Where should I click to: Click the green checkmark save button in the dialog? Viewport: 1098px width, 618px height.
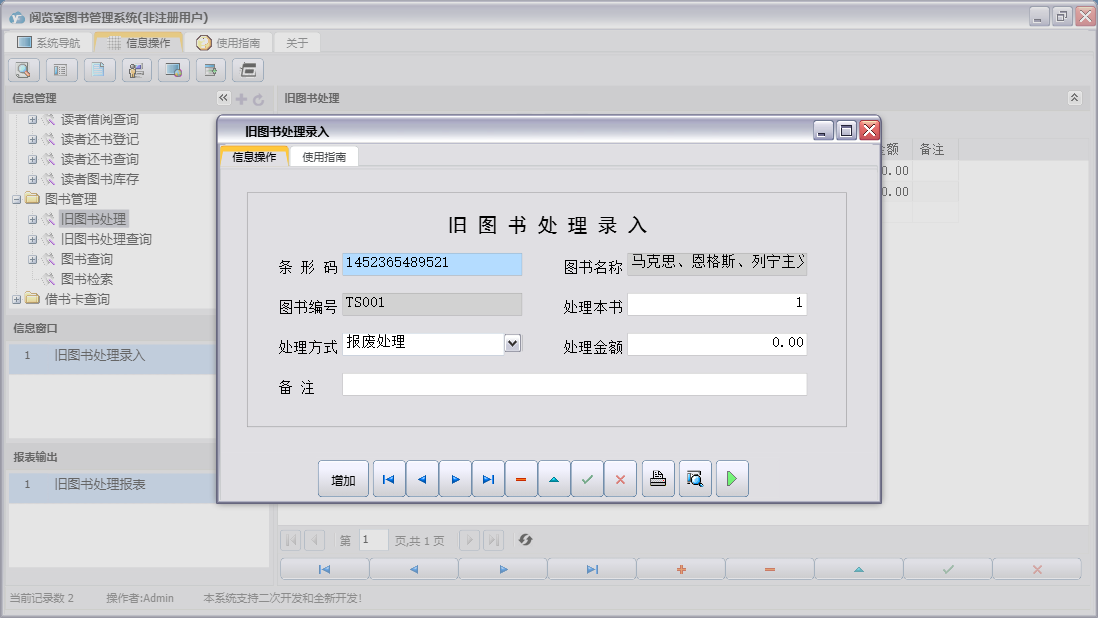click(x=586, y=480)
